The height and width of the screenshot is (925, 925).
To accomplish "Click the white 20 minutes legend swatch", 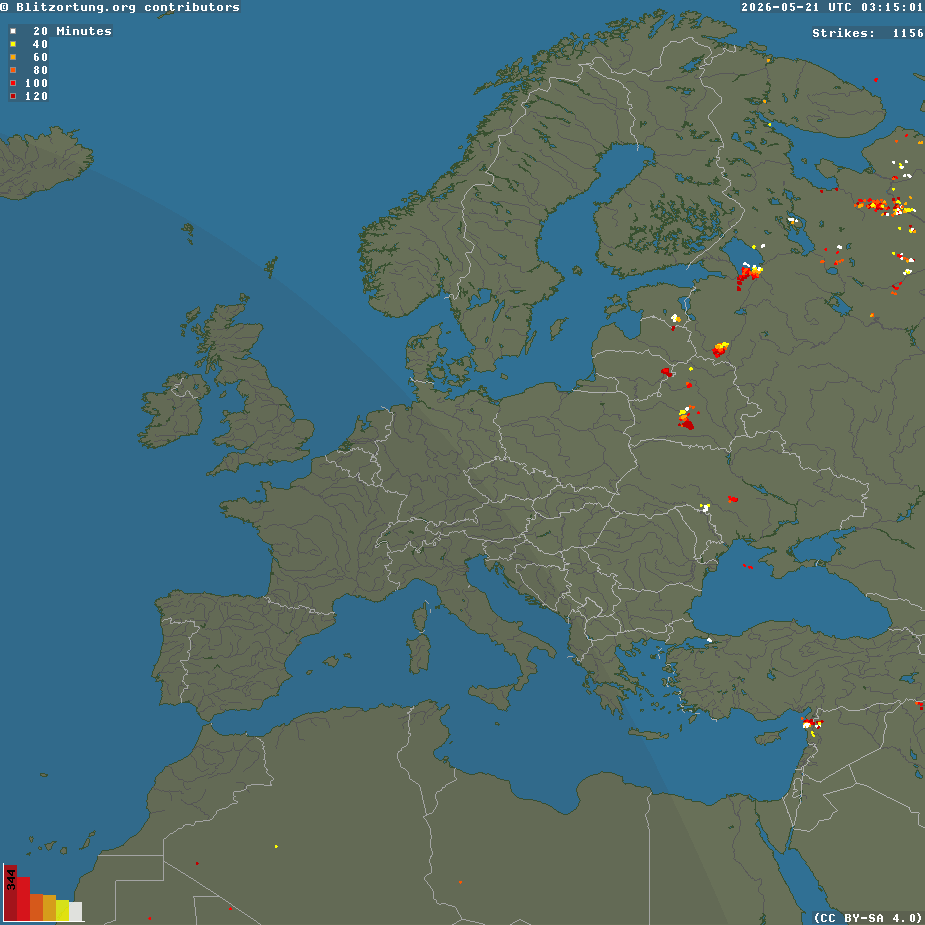I will pos(13,31).
